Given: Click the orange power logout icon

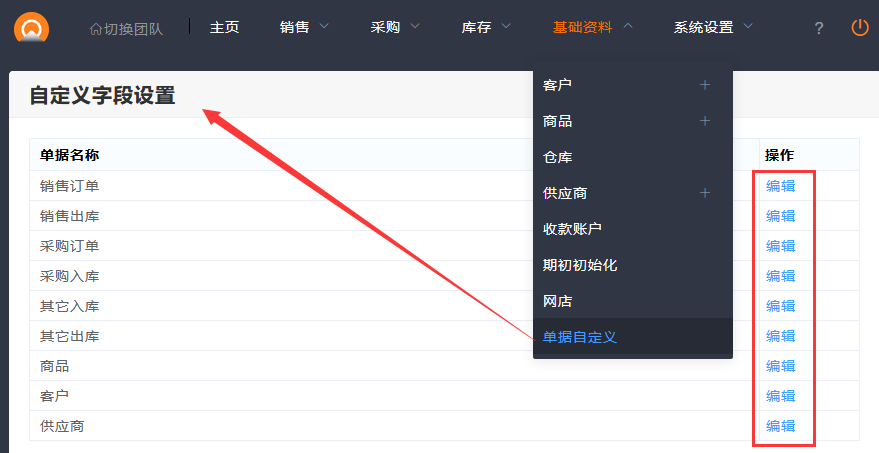Looking at the screenshot, I should point(860,28).
